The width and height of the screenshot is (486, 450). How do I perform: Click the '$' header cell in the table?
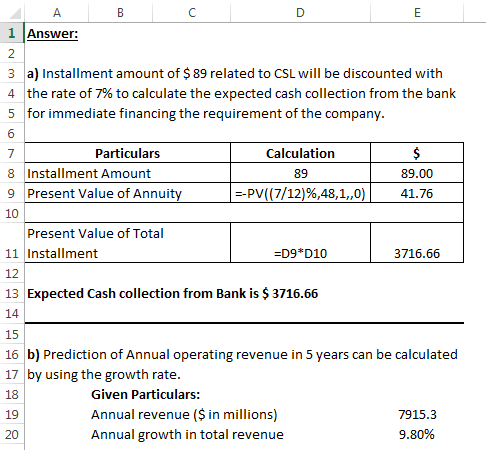(x=417, y=153)
